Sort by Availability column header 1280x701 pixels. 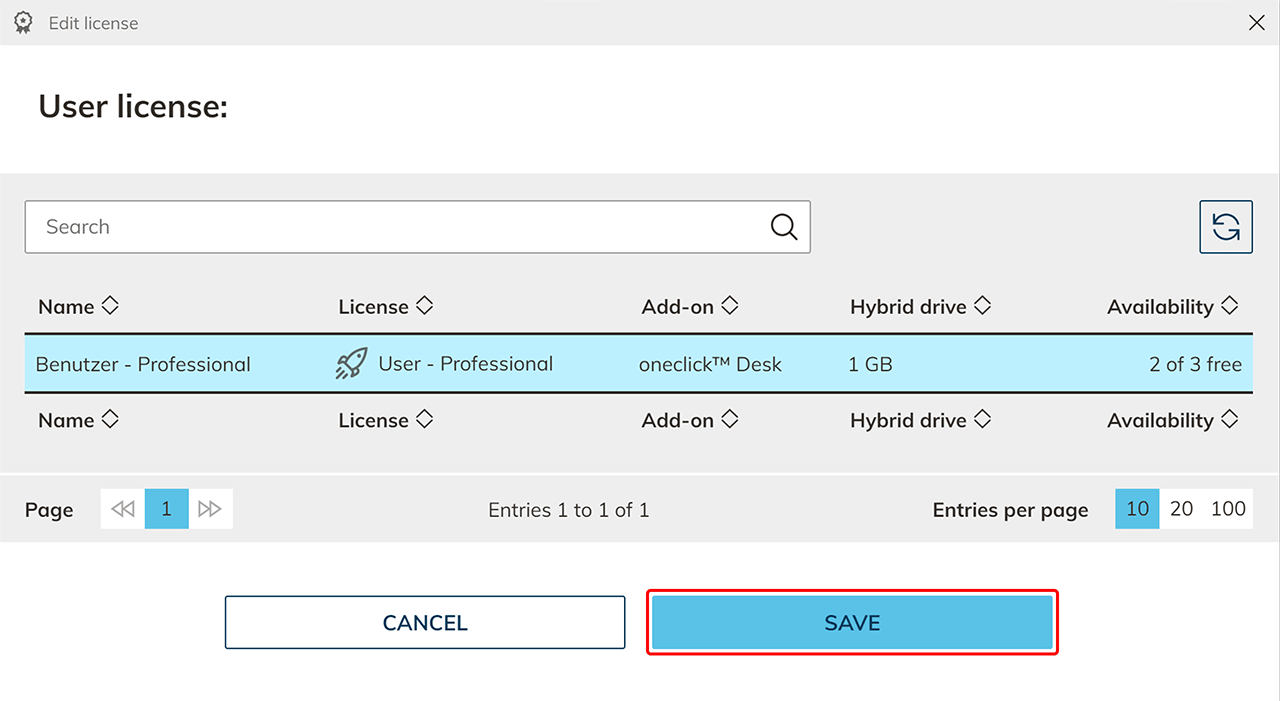click(x=1172, y=307)
